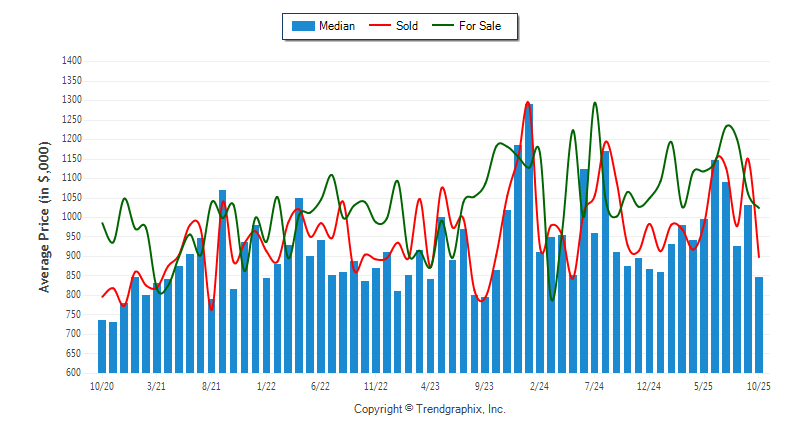
Task: Click the blue Median legend swatch
Action: 302,26
